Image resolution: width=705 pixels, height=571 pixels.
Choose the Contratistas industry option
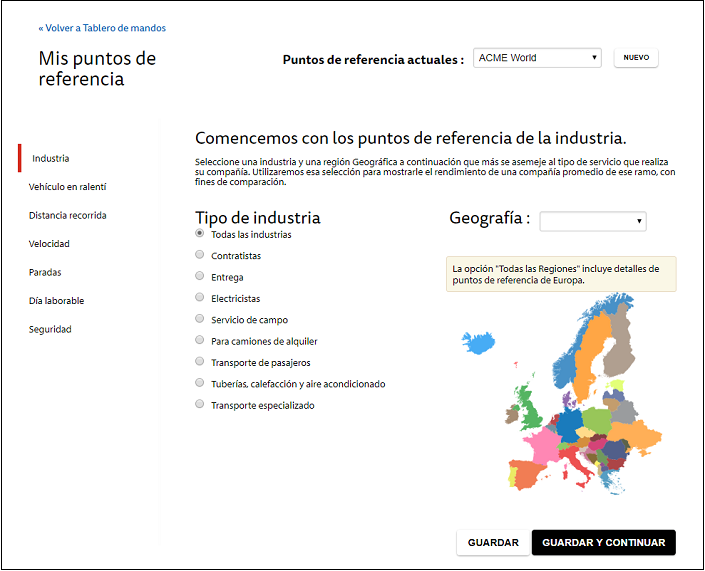[x=200, y=254]
